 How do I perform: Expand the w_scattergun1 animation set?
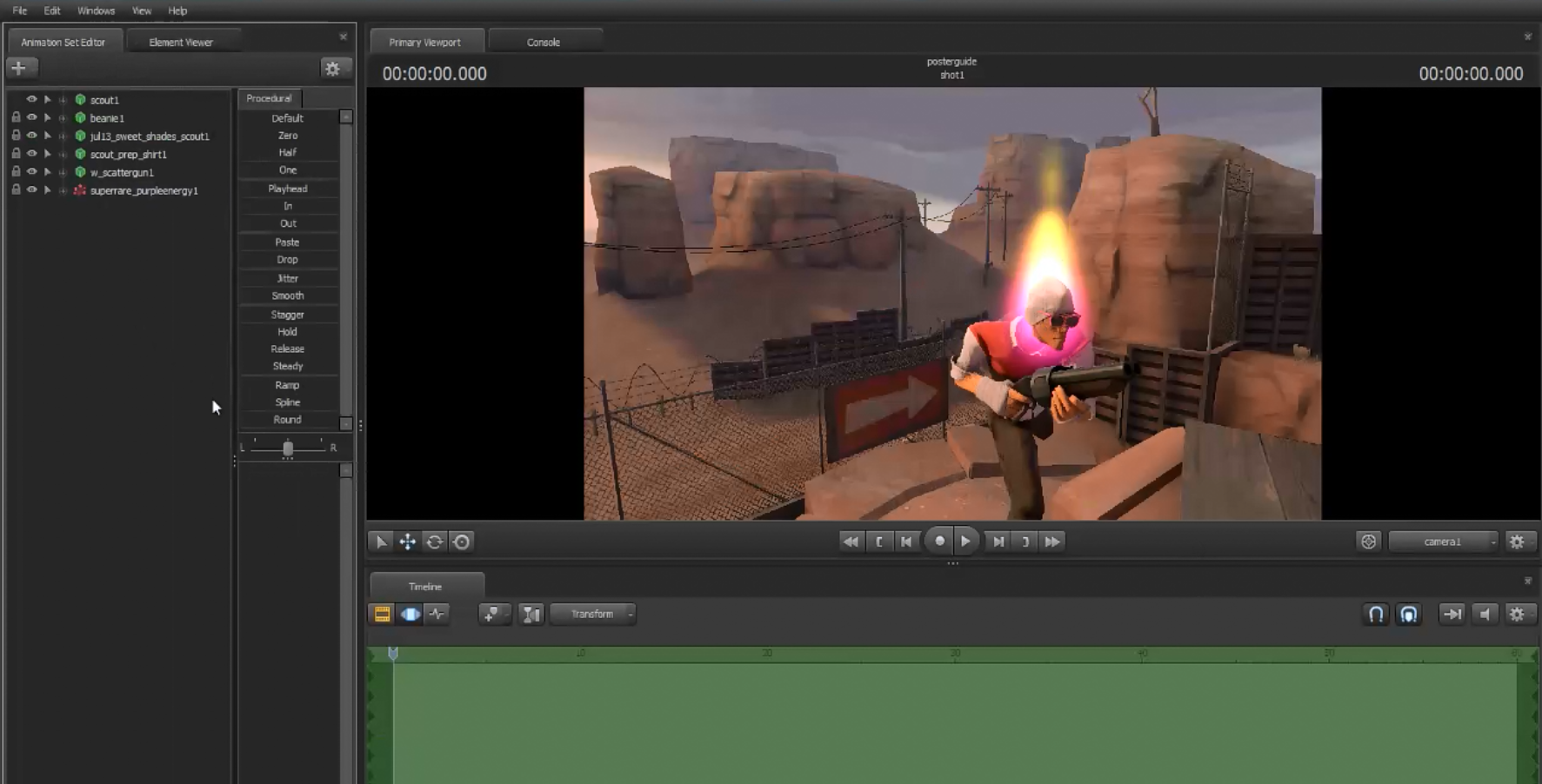(x=63, y=172)
